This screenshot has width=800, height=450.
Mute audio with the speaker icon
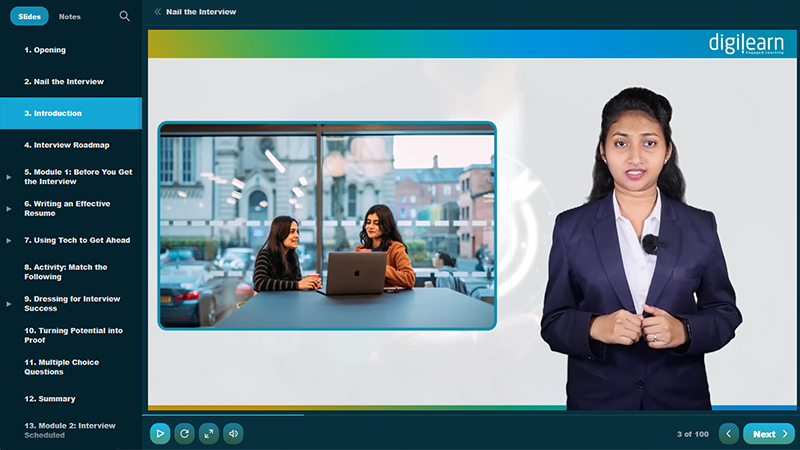[x=233, y=433]
